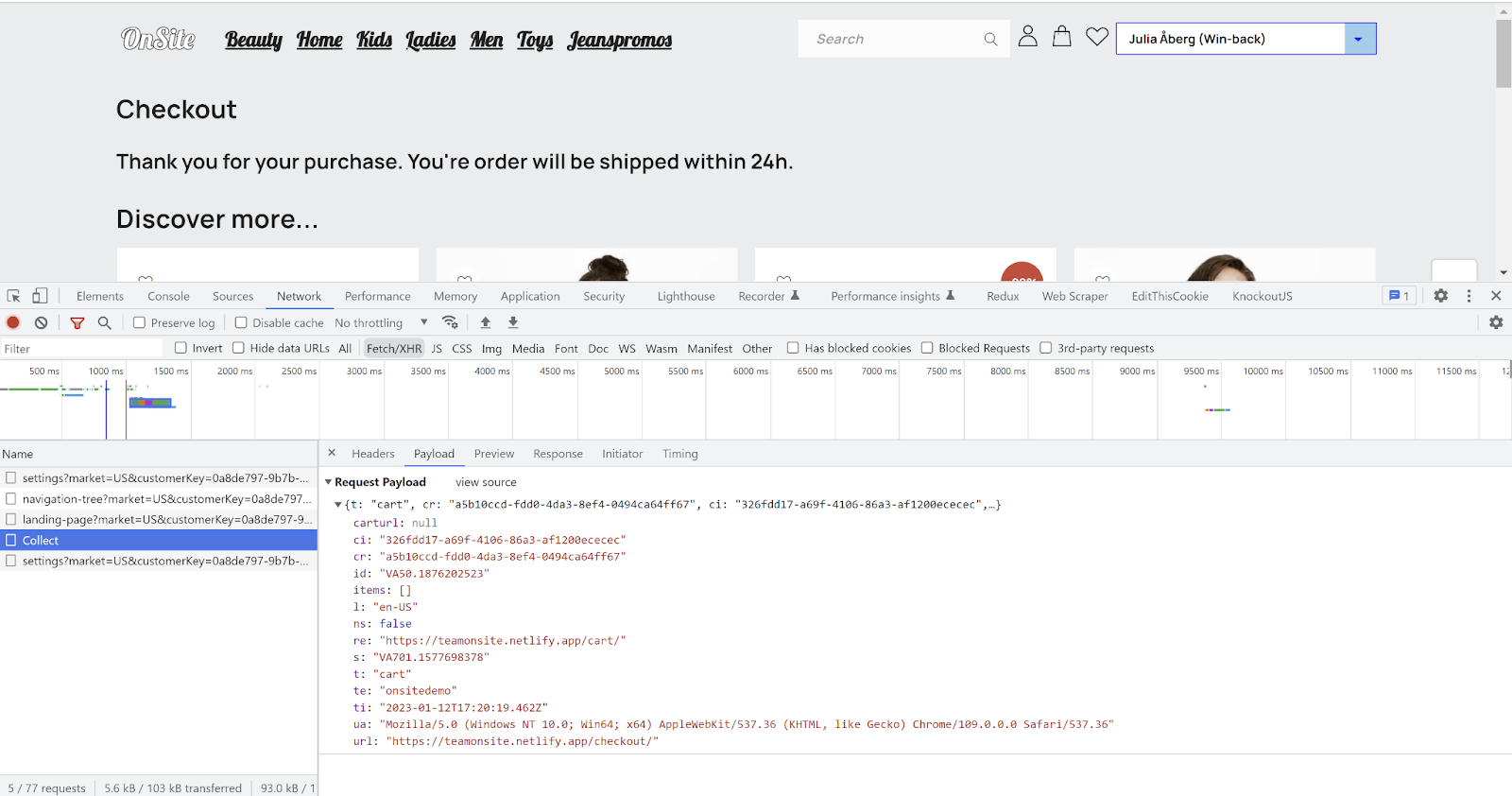Open network settings gear icon
The height and width of the screenshot is (796, 1512).
pyautogui.click(x=1496, y=322)
